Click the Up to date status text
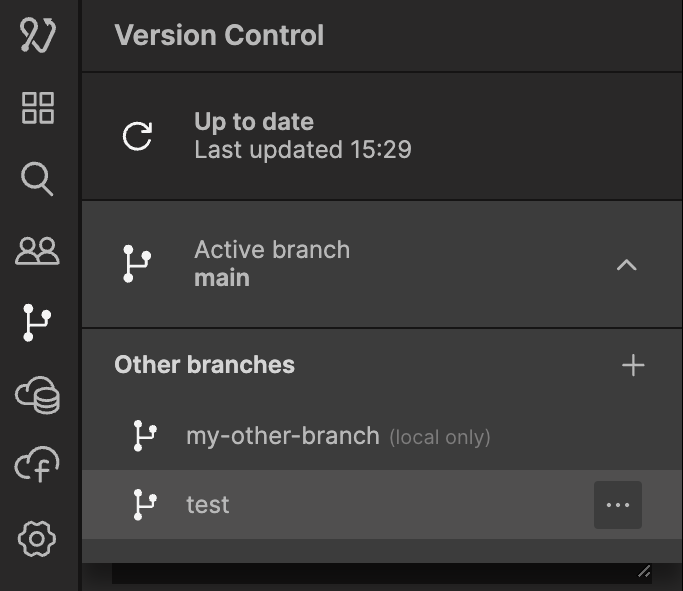 254,122
